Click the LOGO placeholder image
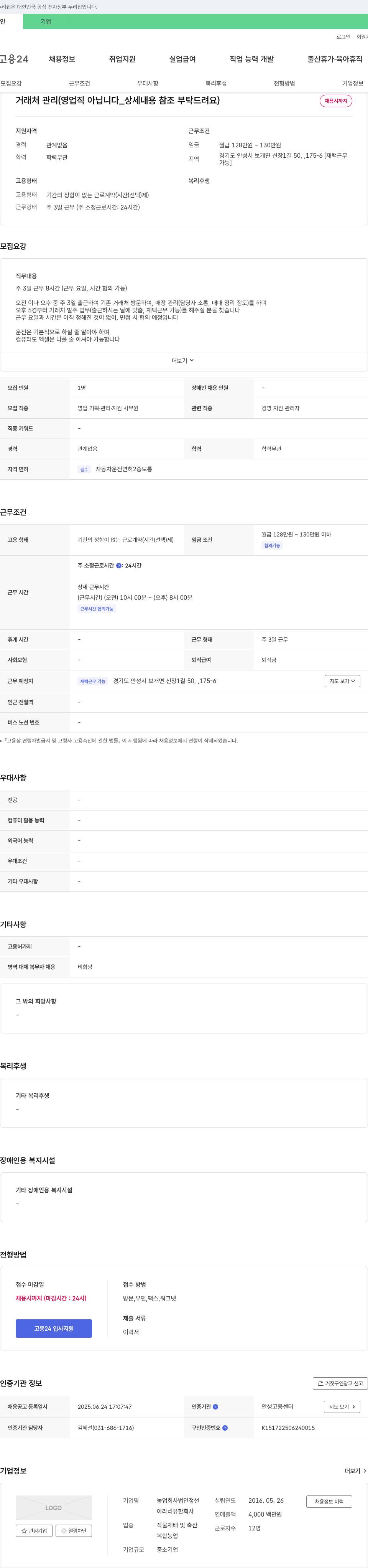This screenshot has width=368, height=1568. pyautogui.click(x=54, y=1508)
